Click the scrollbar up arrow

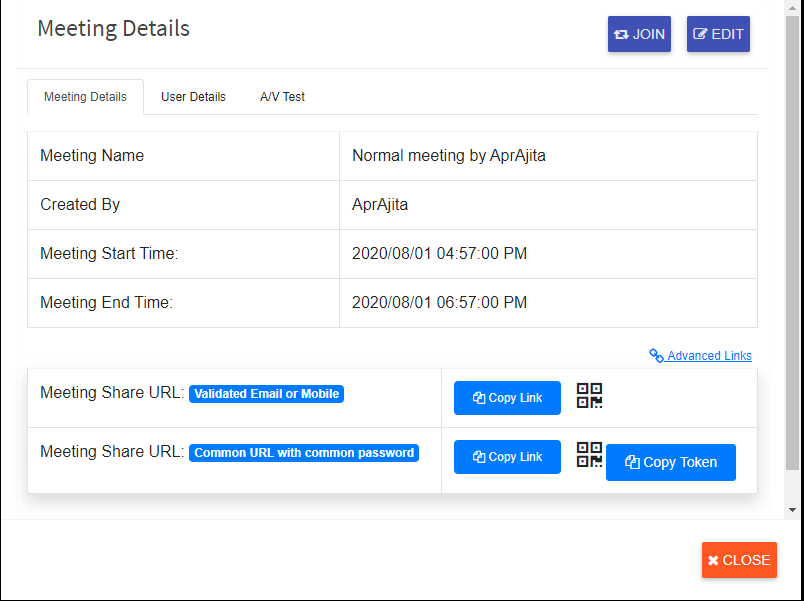(793, 8)
